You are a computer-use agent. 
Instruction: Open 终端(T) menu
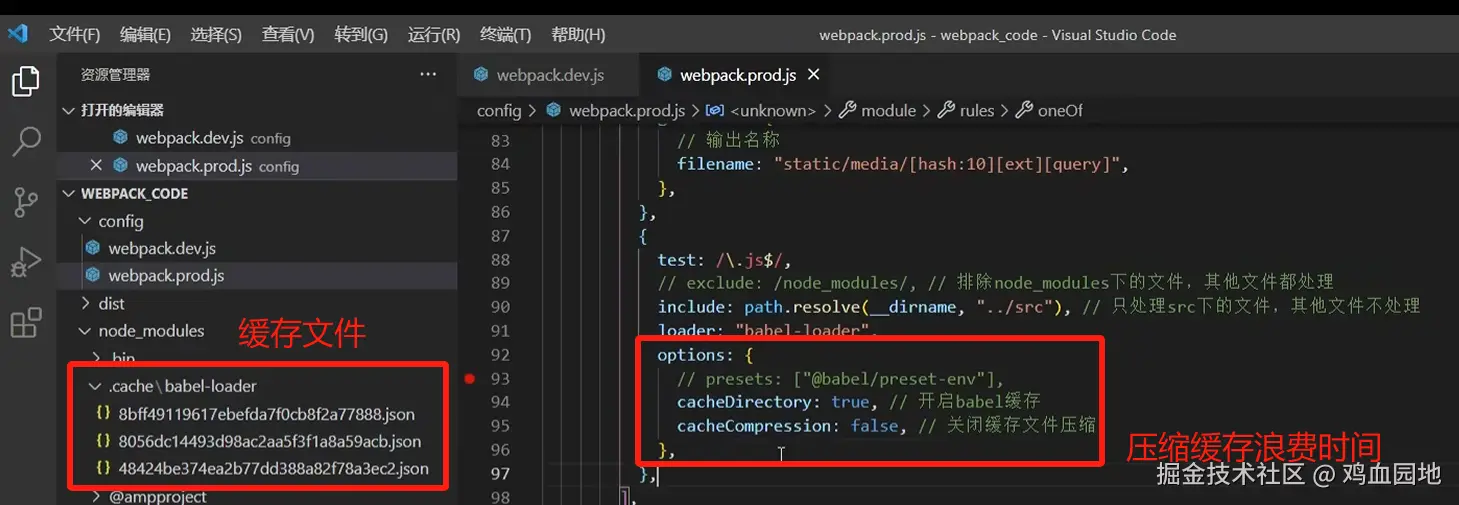coord(506,34)
